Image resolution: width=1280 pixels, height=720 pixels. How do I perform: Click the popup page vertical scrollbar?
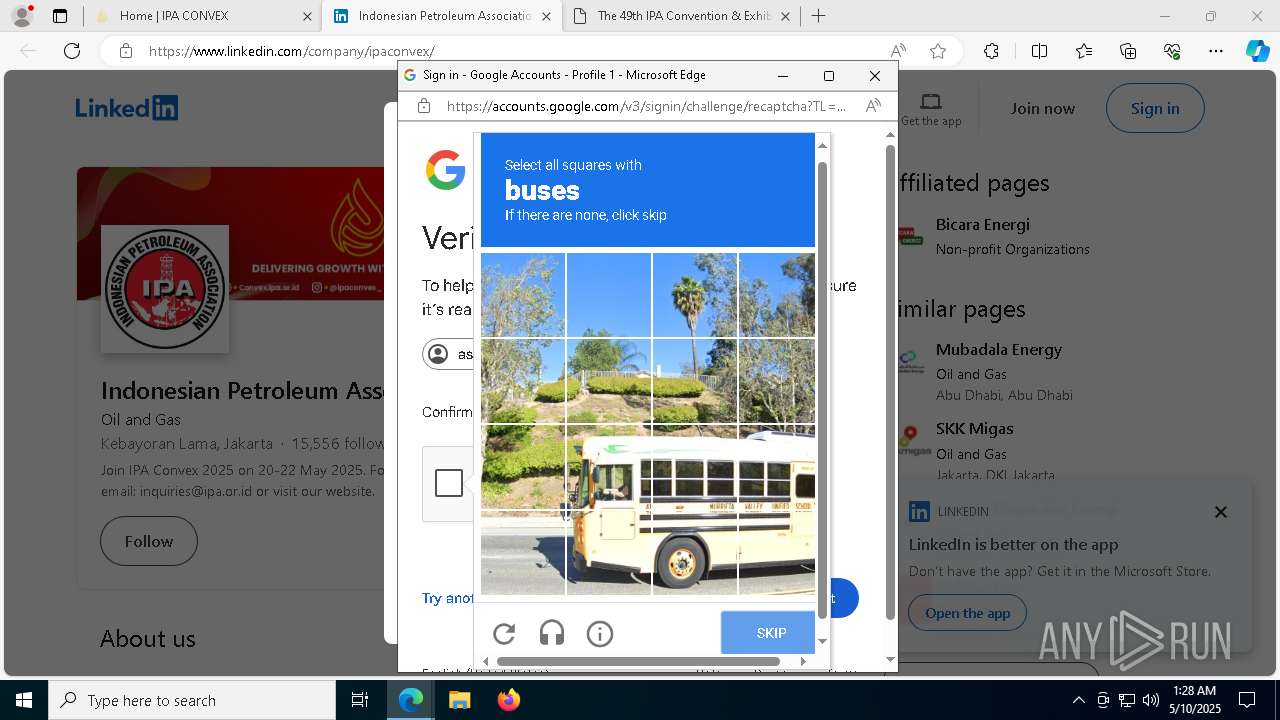(x=890, y=382)
